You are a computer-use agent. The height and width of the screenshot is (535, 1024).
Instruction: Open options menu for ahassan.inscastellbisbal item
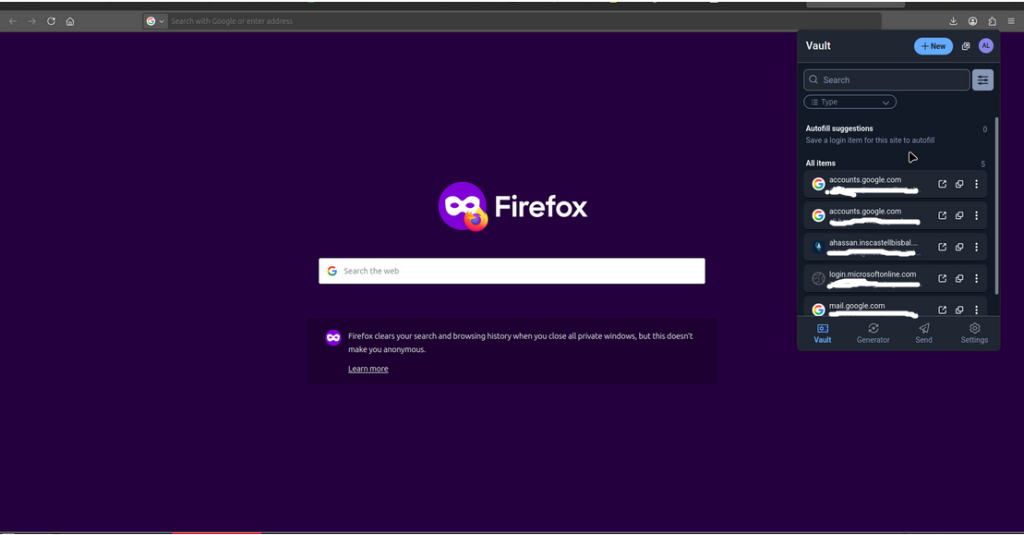tap(977, 247)
